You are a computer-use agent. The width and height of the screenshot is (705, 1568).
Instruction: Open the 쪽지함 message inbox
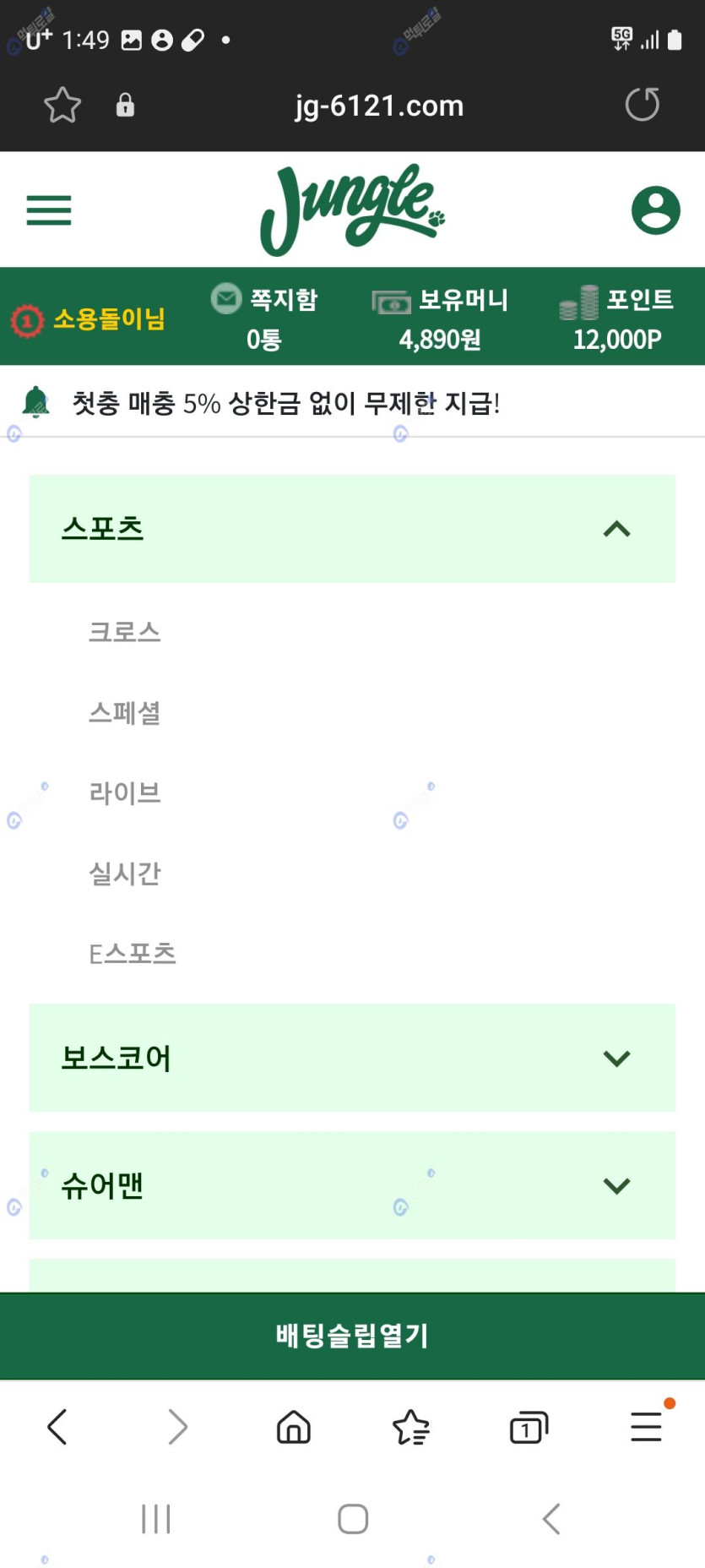[264, 318]
